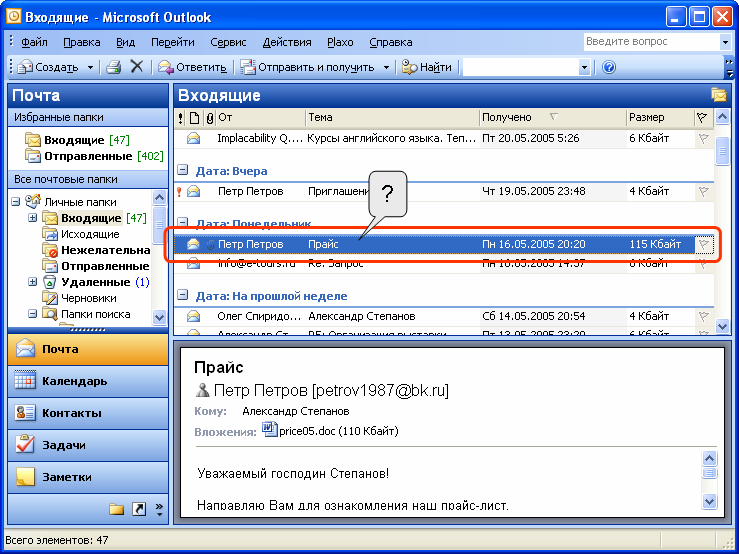Open the Сервис menu
This screenshot has height=554, width=739.
(228, 42)
